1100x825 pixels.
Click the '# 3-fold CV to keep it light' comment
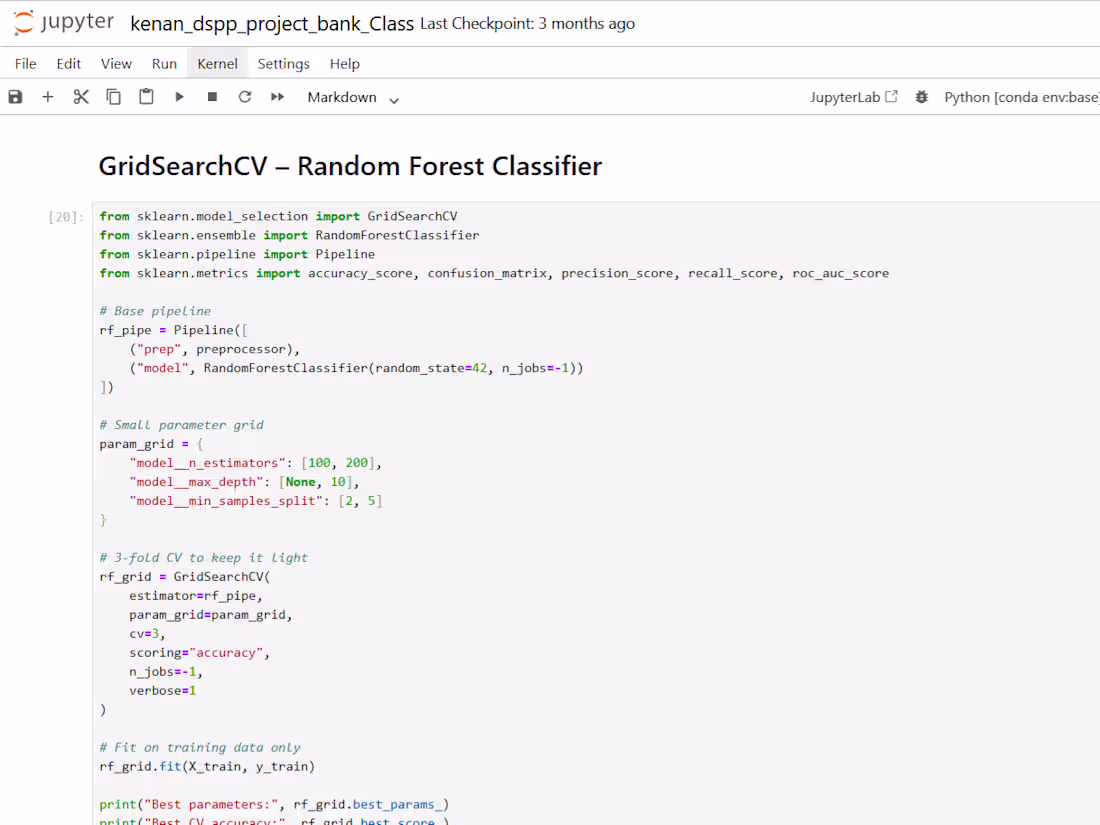203,557
